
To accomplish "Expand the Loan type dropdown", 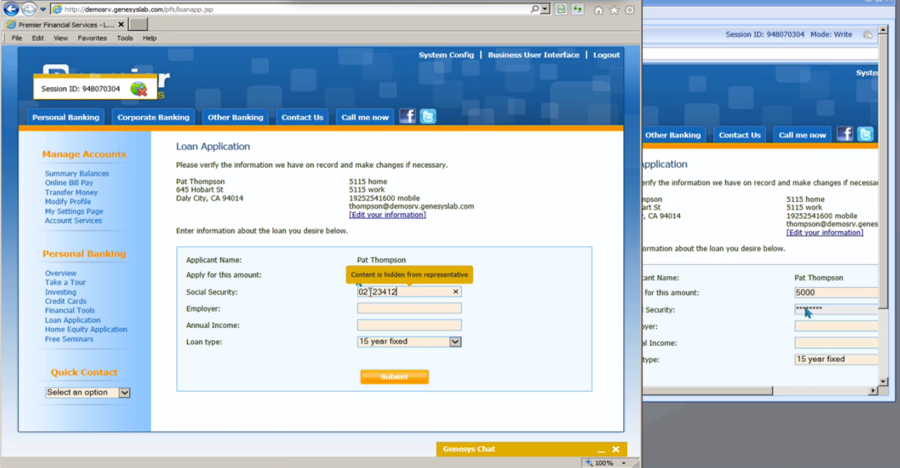I will 455,342.
